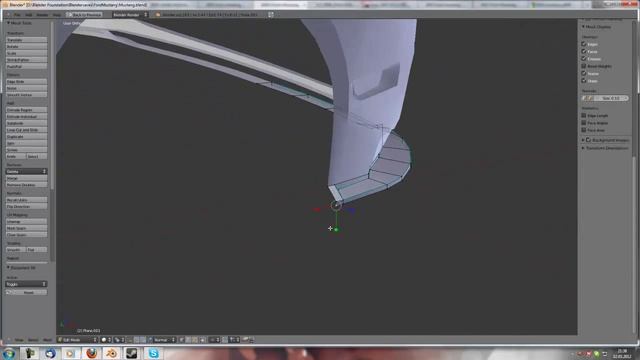Click the Loop Cut and Slide button
The height and width of the screenshot is (360, 640).
26,130
